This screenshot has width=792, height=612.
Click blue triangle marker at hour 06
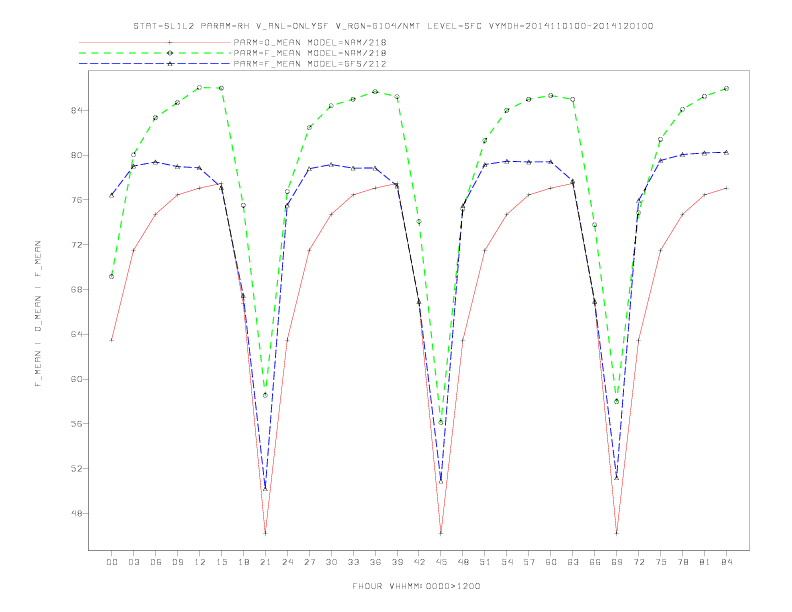pos(156,162)
